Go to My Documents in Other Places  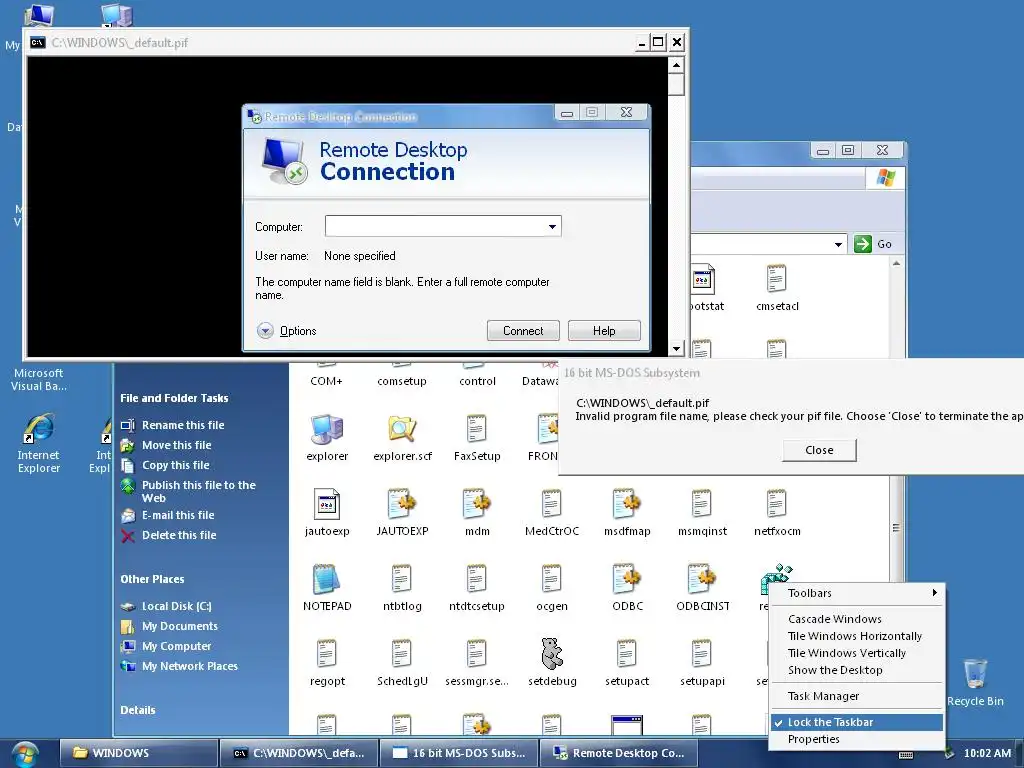[180, 626]
